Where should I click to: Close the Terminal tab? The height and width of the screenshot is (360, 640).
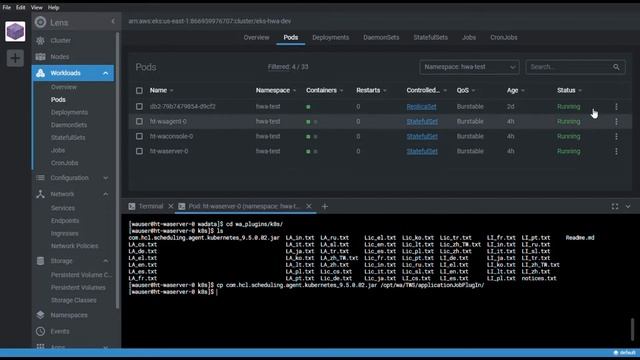tap(171, 207)
